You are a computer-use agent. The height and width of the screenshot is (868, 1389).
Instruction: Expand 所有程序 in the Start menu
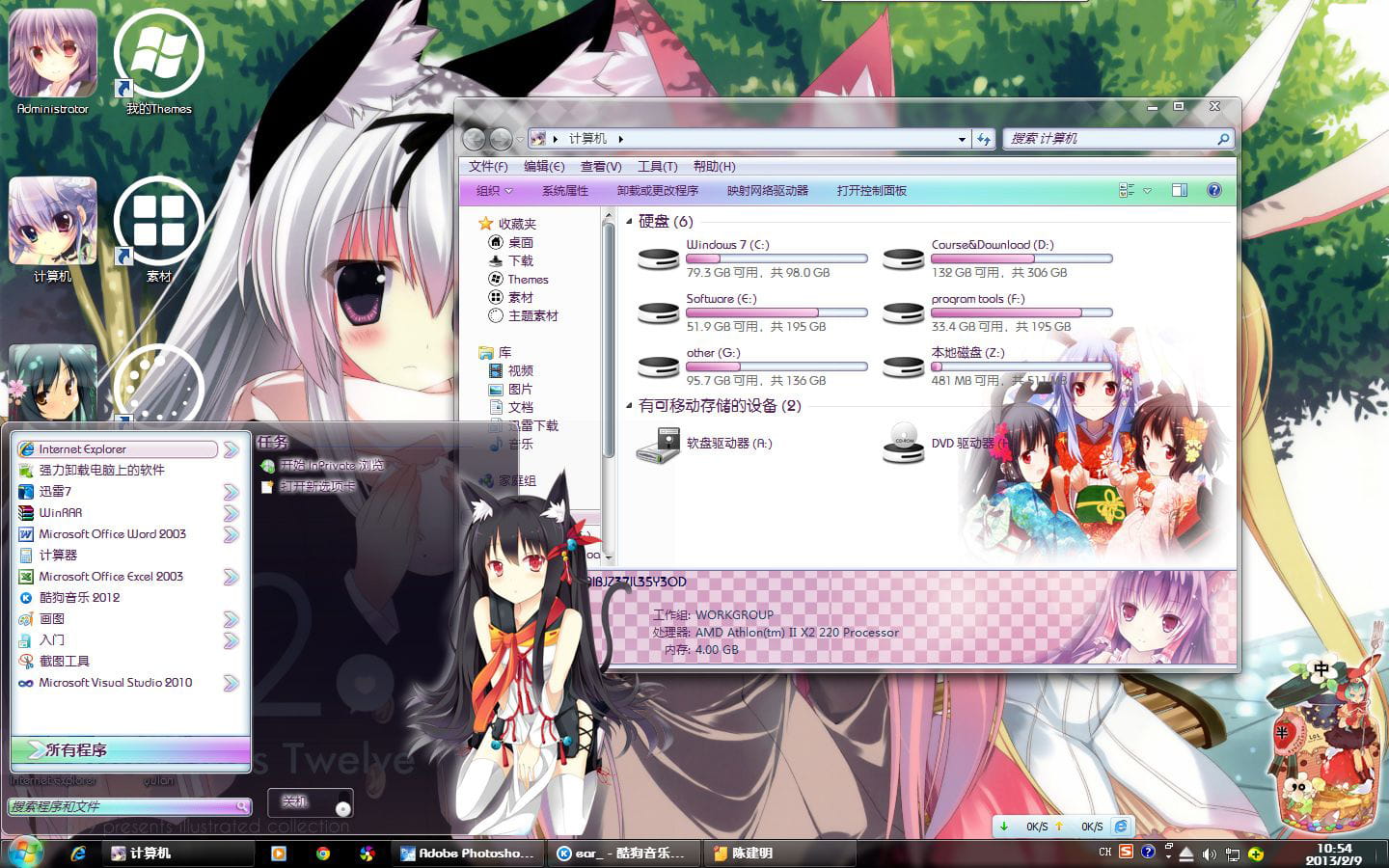77,749
